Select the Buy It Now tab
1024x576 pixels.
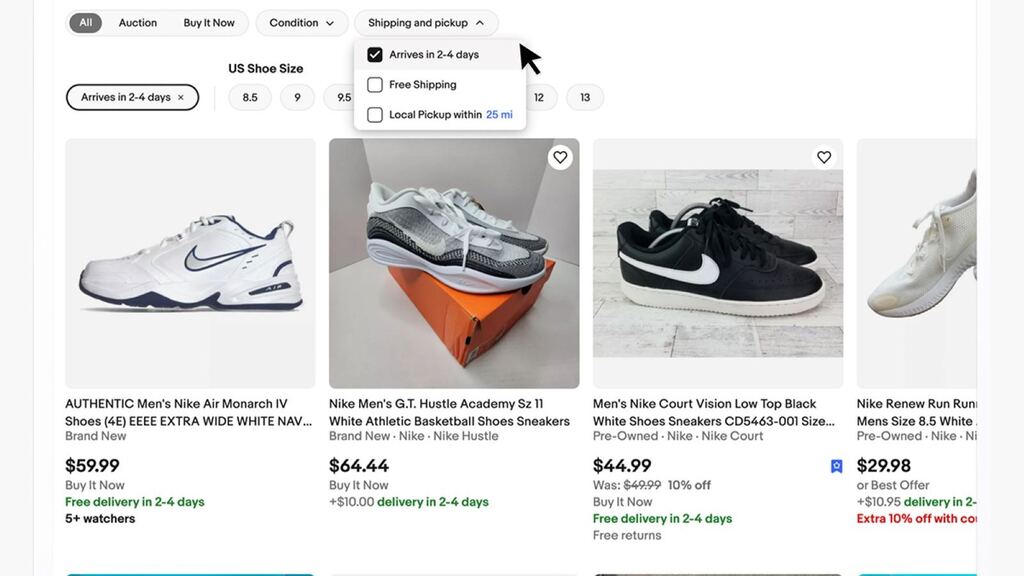(x=209, y=23)
